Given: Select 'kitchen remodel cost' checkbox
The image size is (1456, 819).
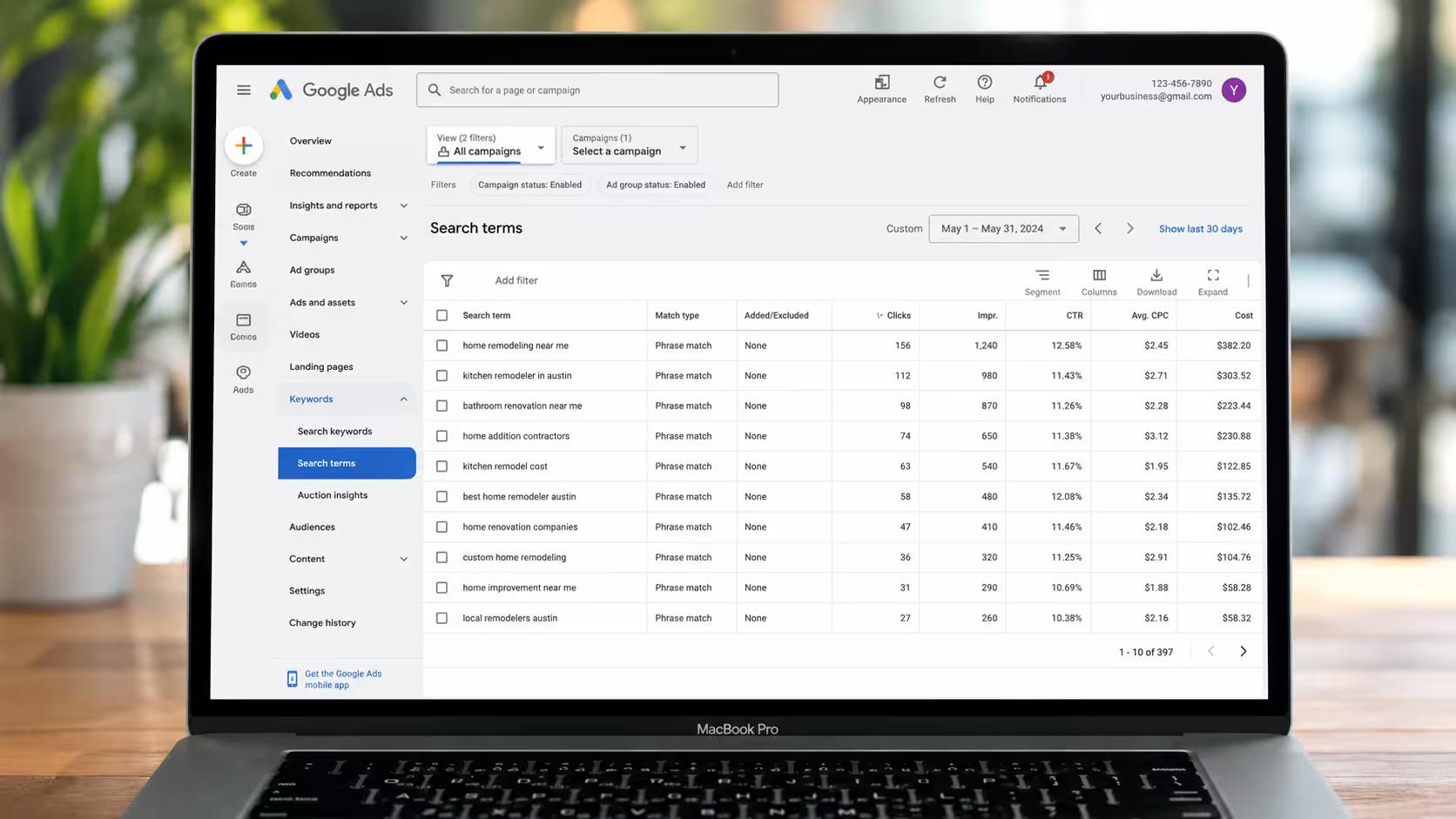Looking at the screenshot, I should pyautogui.click(x=442, y=467).
